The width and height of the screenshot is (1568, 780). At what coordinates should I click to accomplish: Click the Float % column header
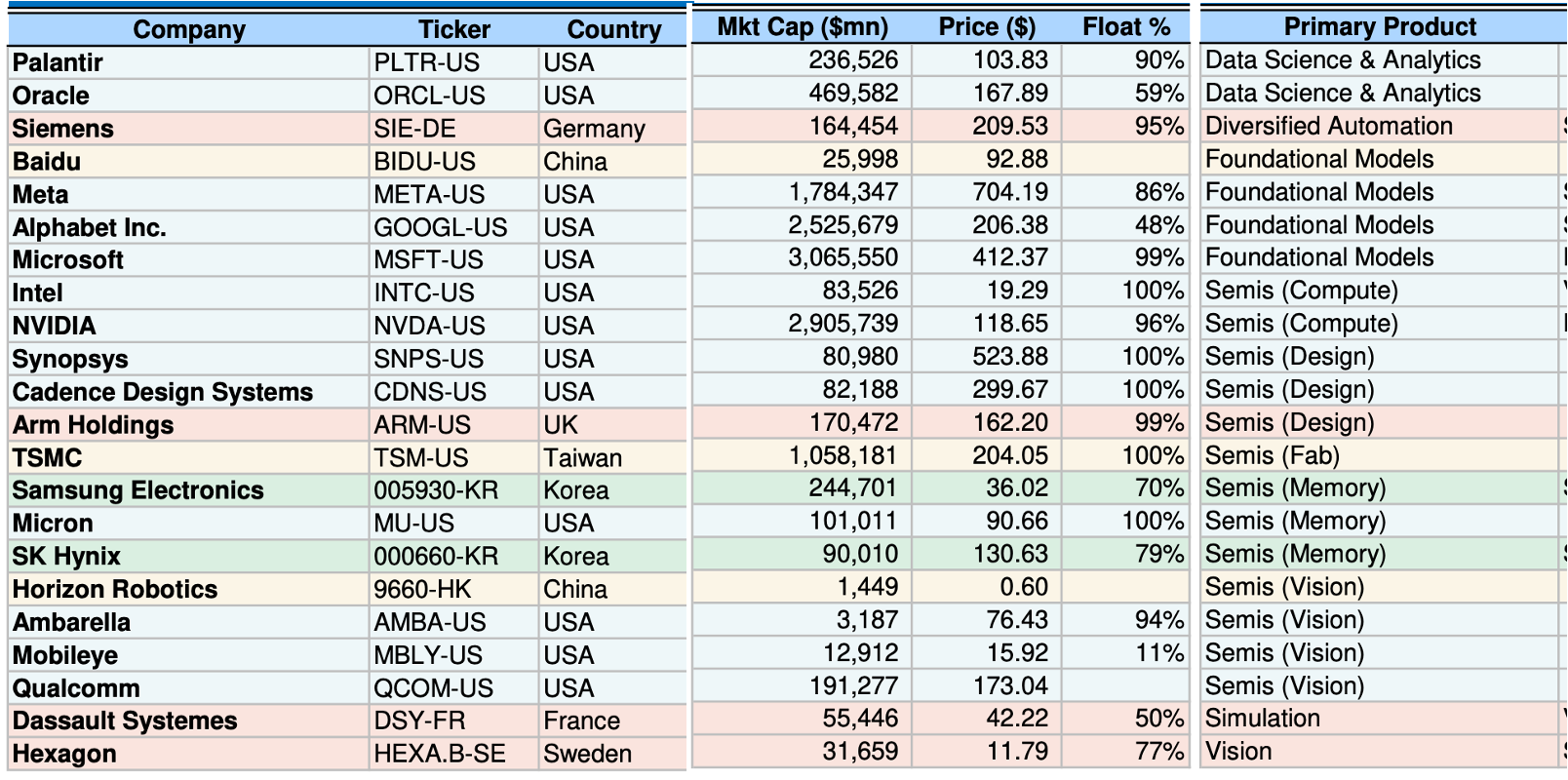(x=1125, y=27)
